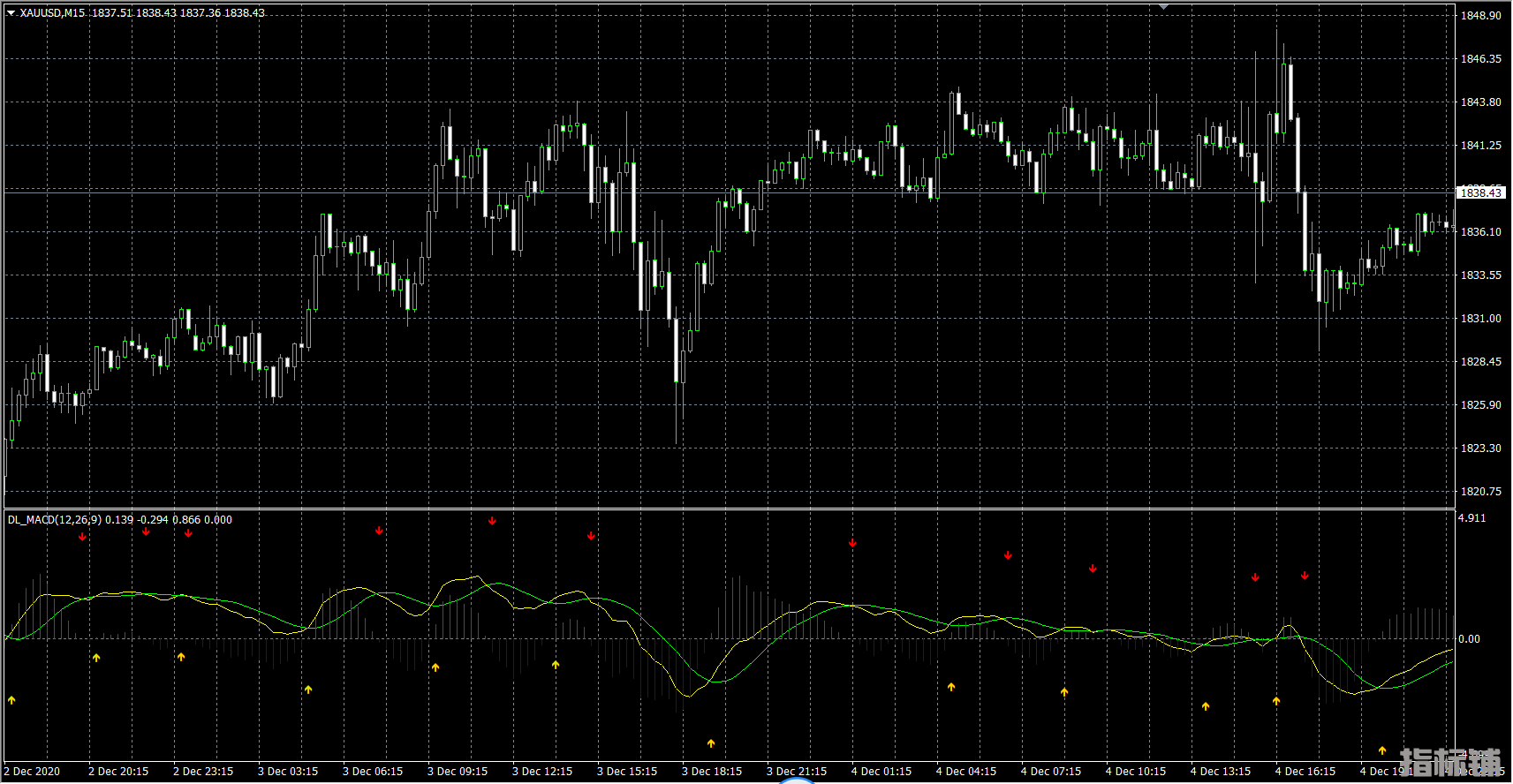
Task: Select the yellow up arrow above 3 Dec 03:15
Action: (308, 690)
